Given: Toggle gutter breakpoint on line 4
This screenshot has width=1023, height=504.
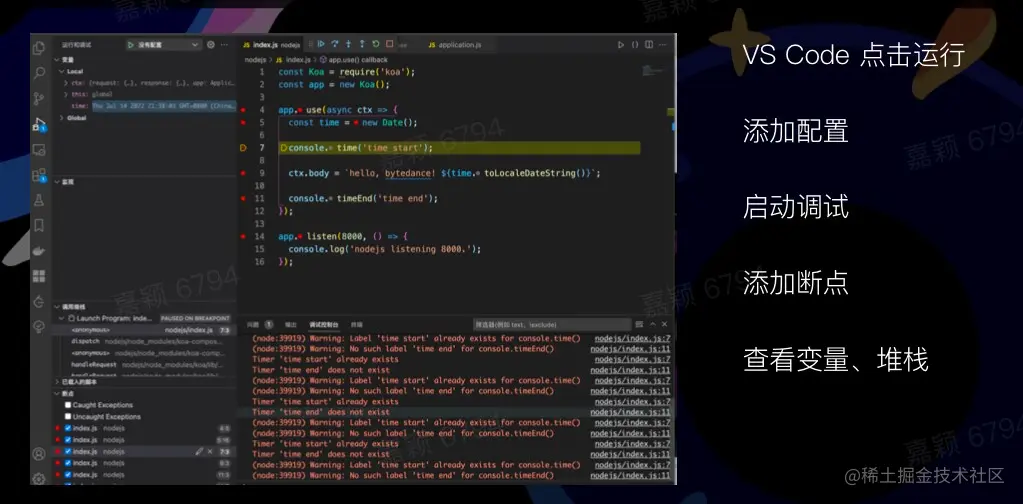Looking at the screenshot, I should tap(243, 110).
